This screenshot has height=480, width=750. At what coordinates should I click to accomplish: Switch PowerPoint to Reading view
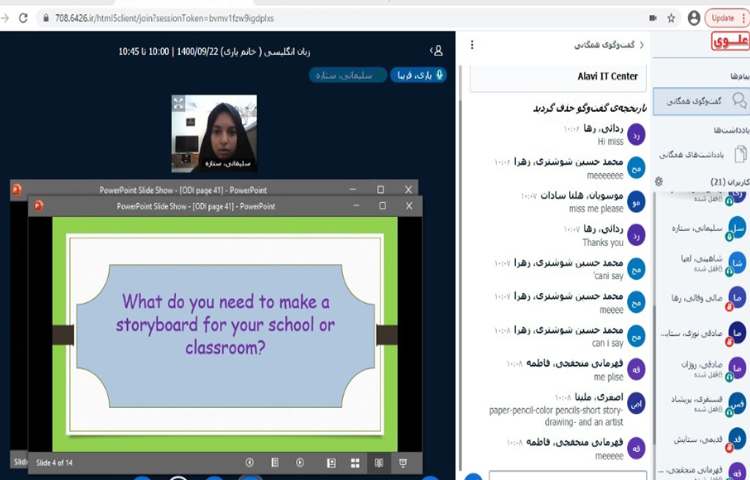click(379, 462)
